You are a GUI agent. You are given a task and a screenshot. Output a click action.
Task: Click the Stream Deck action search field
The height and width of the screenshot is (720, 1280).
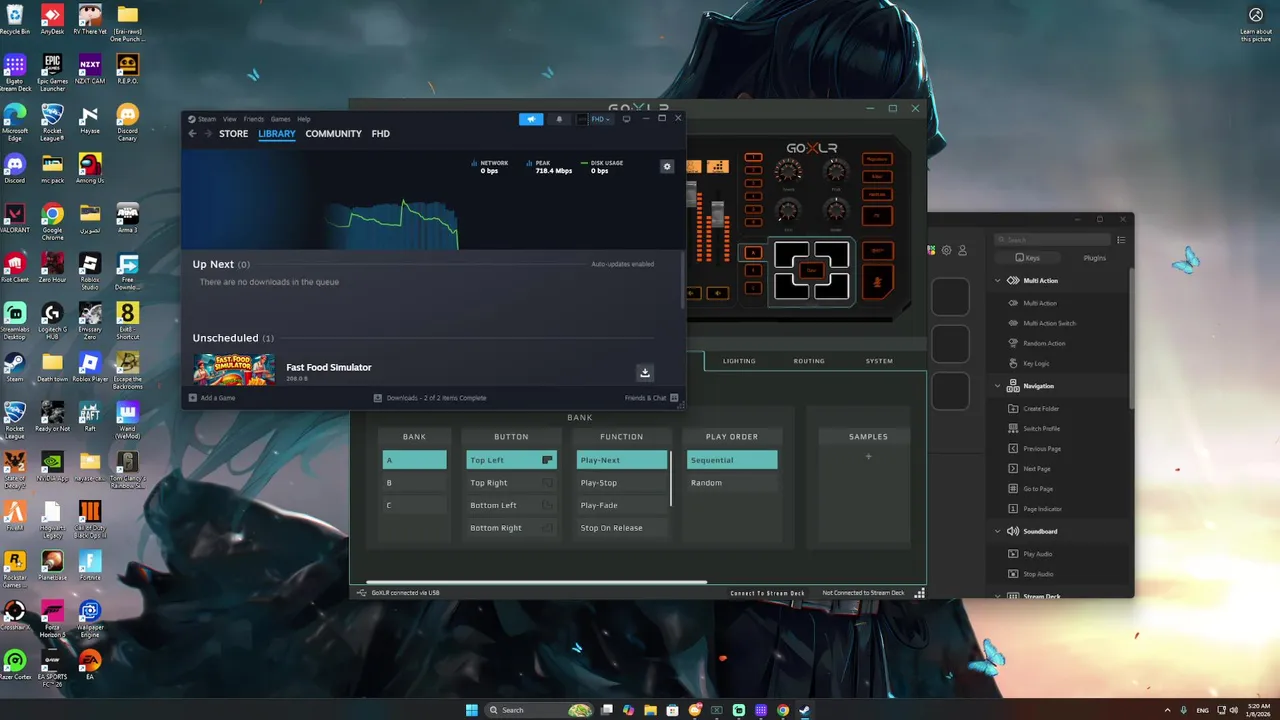pos(1053,240)
